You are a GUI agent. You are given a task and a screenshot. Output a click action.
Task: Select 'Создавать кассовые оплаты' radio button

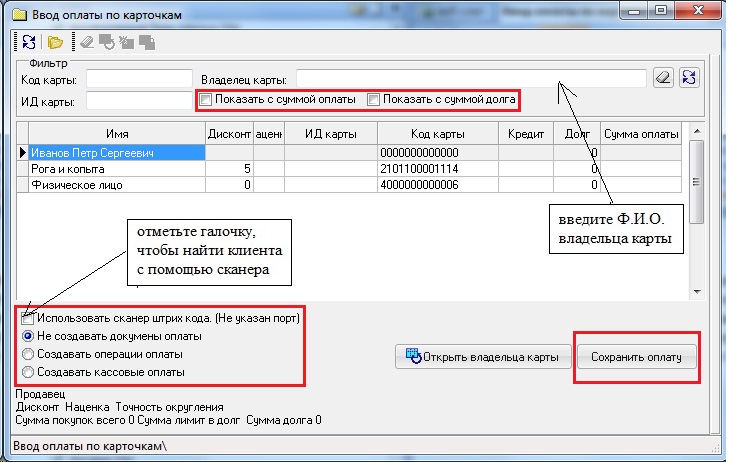tap(28, 372)
